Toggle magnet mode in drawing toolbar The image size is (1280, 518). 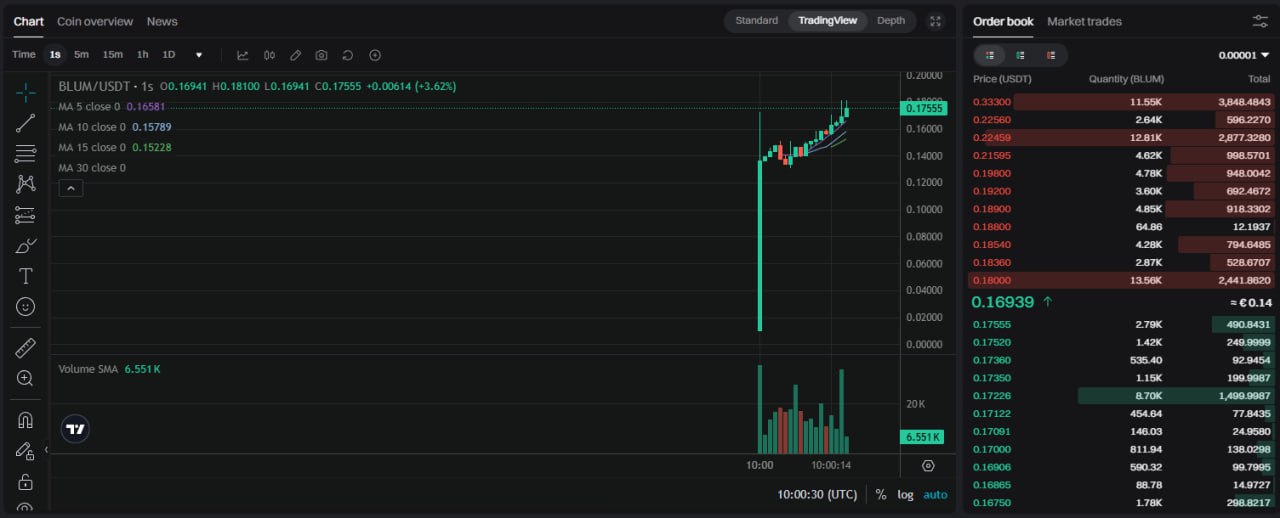26,420
